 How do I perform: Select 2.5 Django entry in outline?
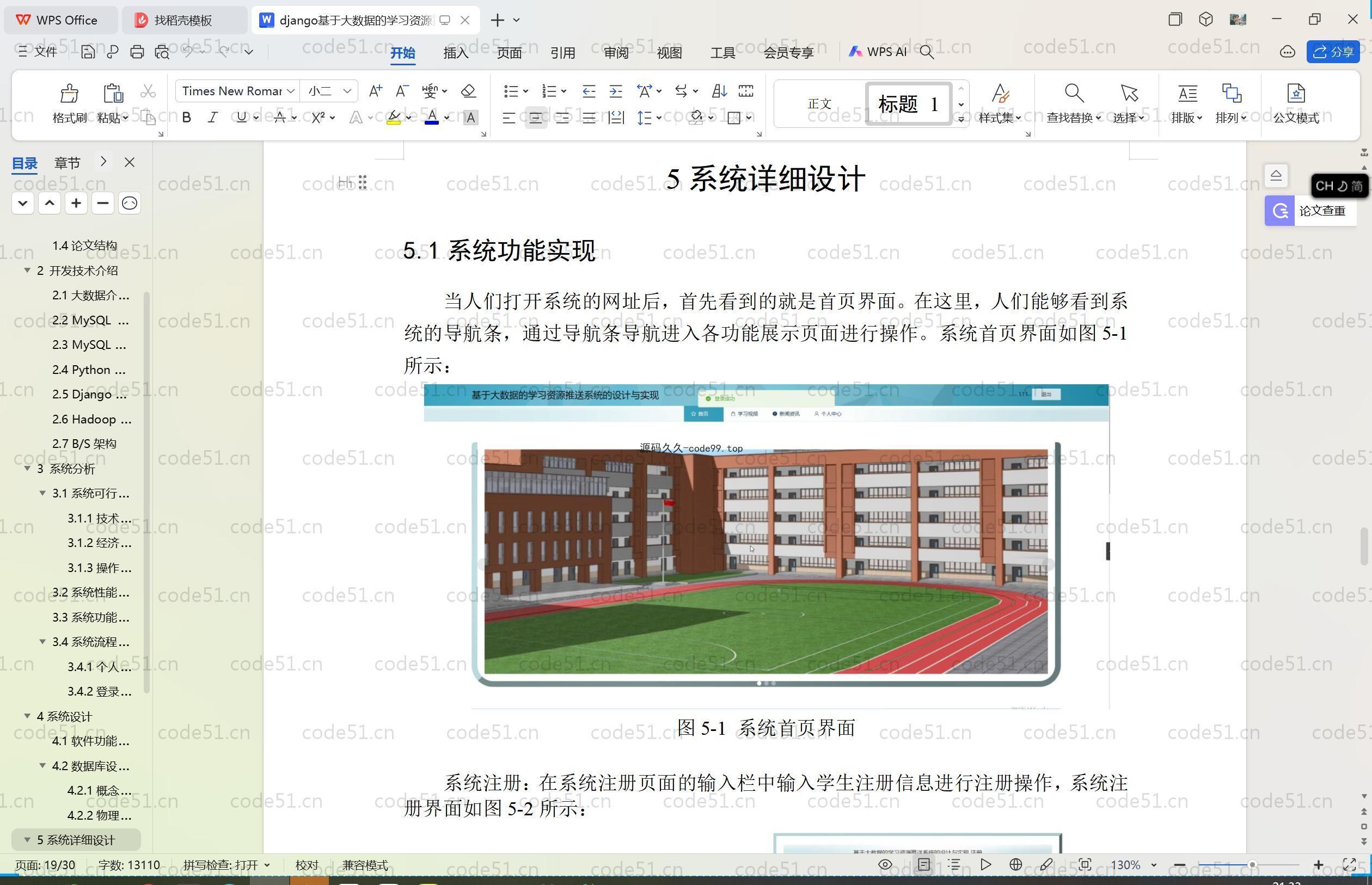click(x=89, y=394)
